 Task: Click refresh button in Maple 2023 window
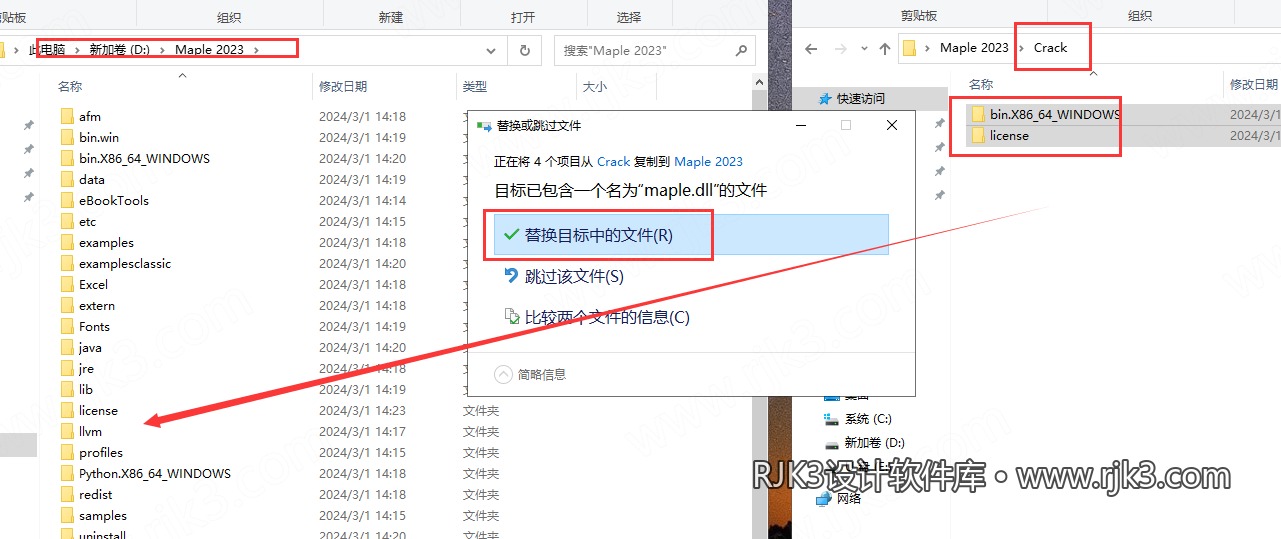coord(525,50)
